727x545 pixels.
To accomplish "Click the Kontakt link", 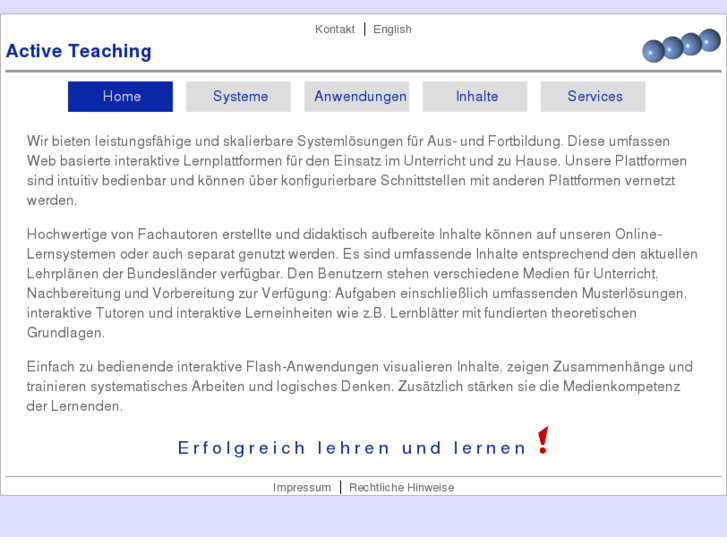I will (x=335, y=29).
